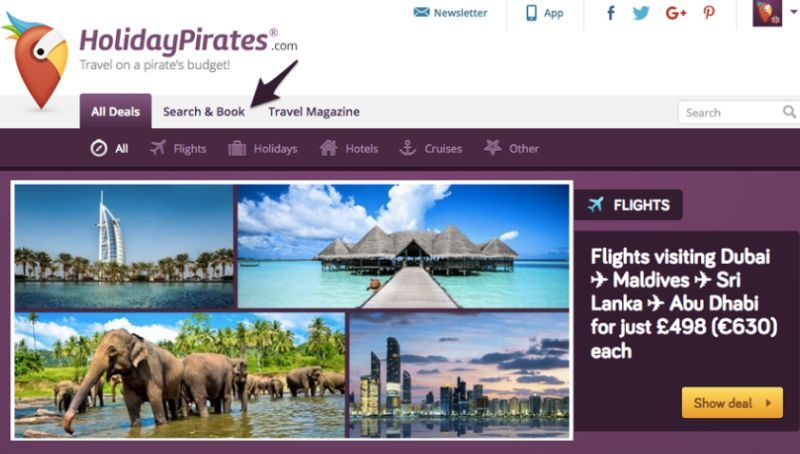The width and height of the screenshot is (800, 454).
Task: Open the Twitter bird icon
Action: click(x=641, y=13)
